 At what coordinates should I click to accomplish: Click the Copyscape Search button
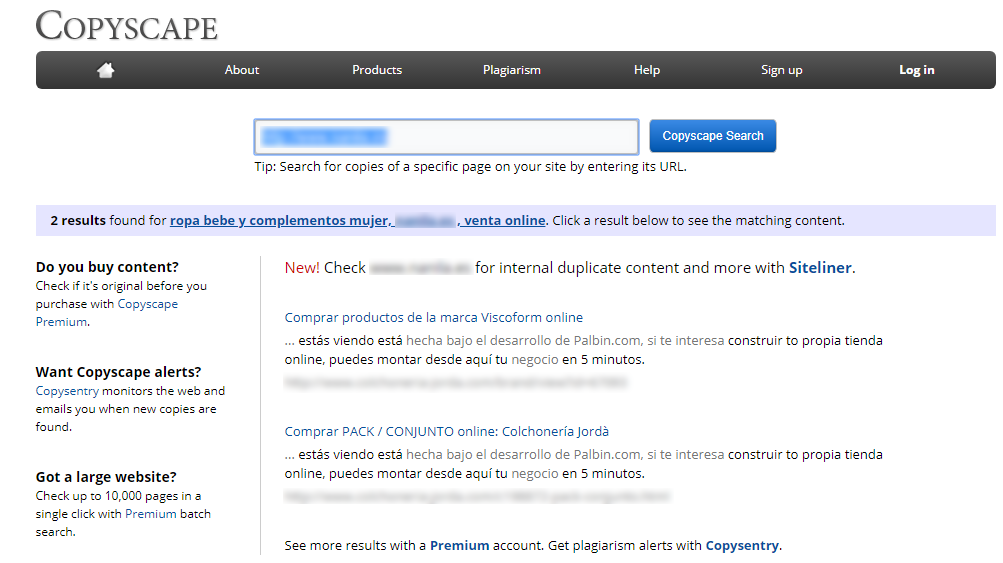713,136
